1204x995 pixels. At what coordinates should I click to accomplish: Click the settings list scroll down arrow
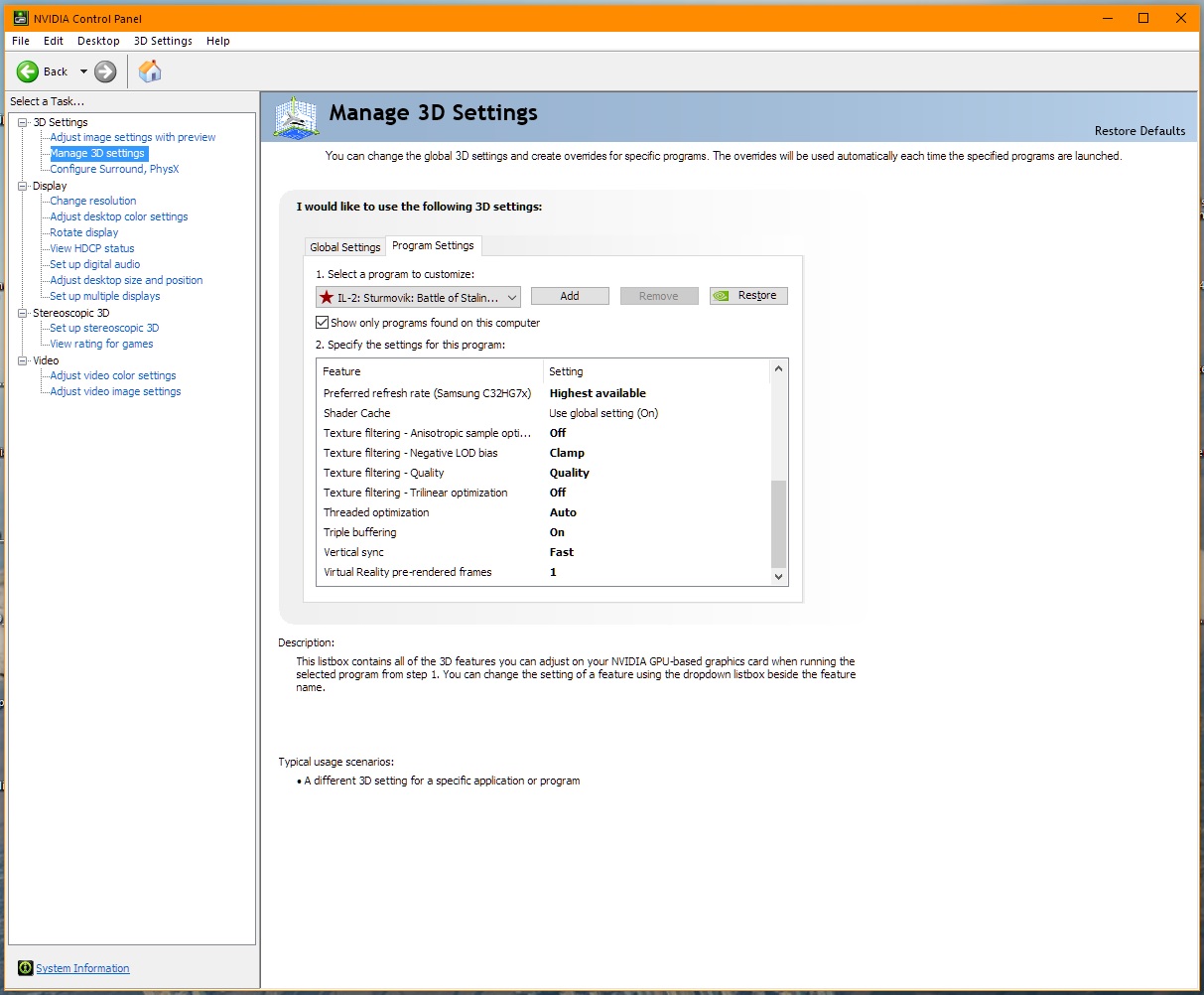778,576
